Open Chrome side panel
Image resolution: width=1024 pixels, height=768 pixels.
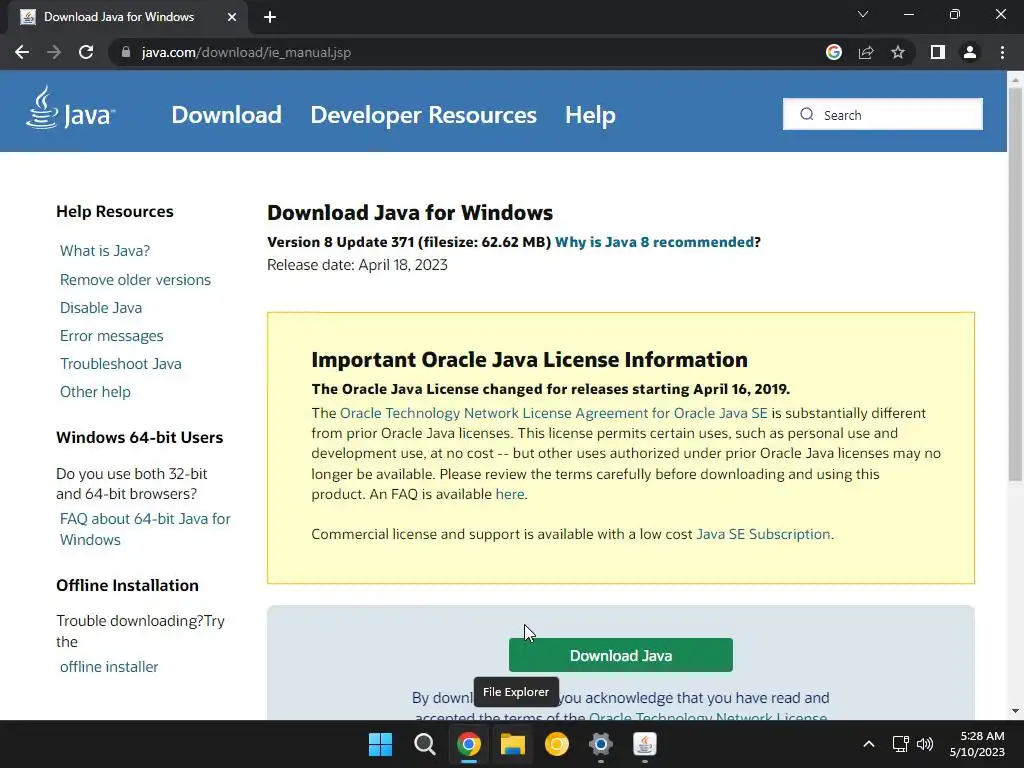pos(938,52)
